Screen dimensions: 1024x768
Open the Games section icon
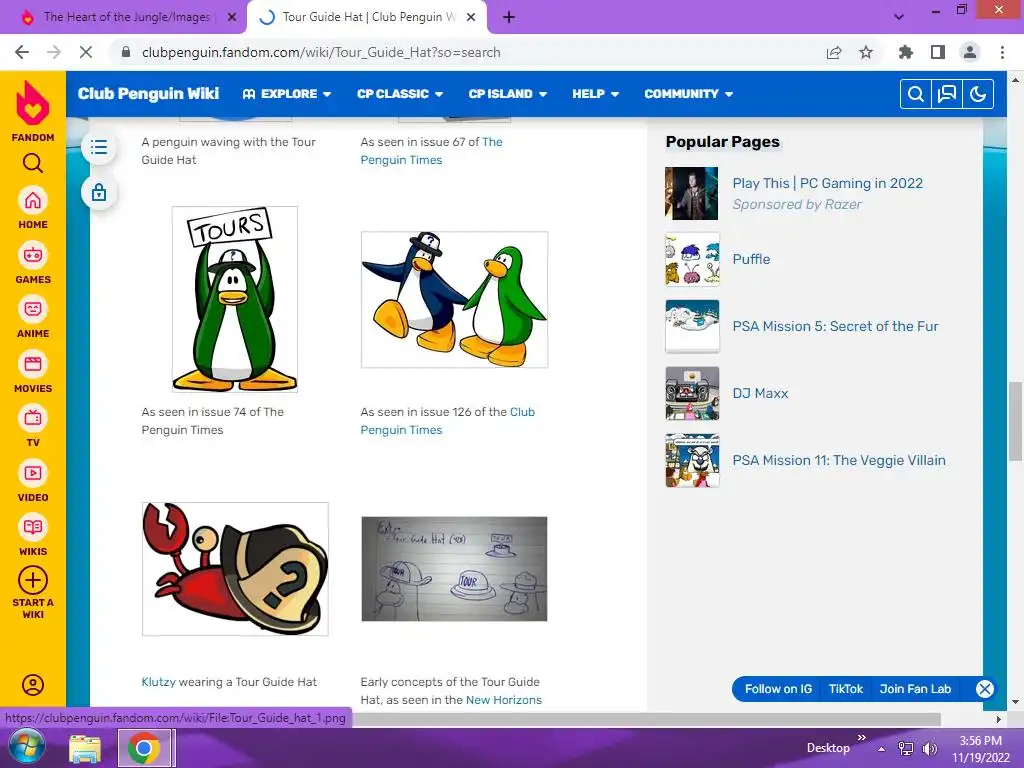pos(33,255)
